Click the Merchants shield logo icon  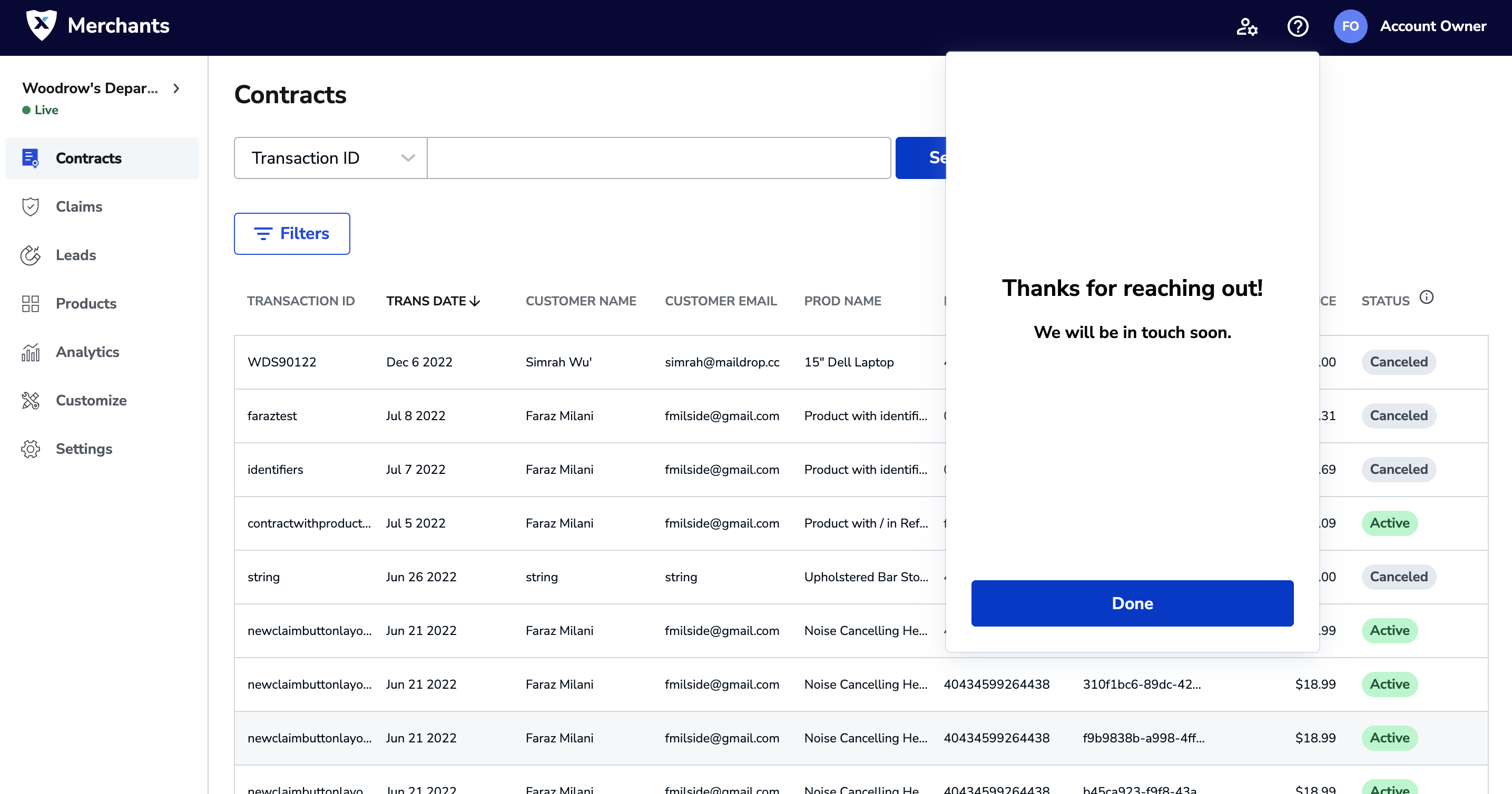[41, 25]
